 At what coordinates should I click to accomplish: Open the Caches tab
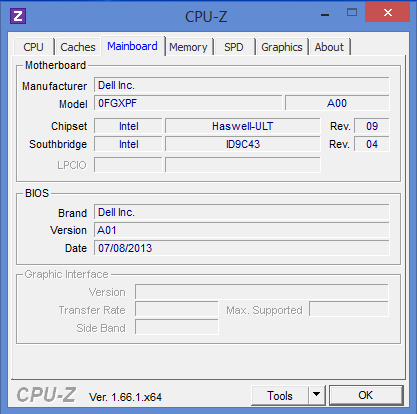point(78,47)
